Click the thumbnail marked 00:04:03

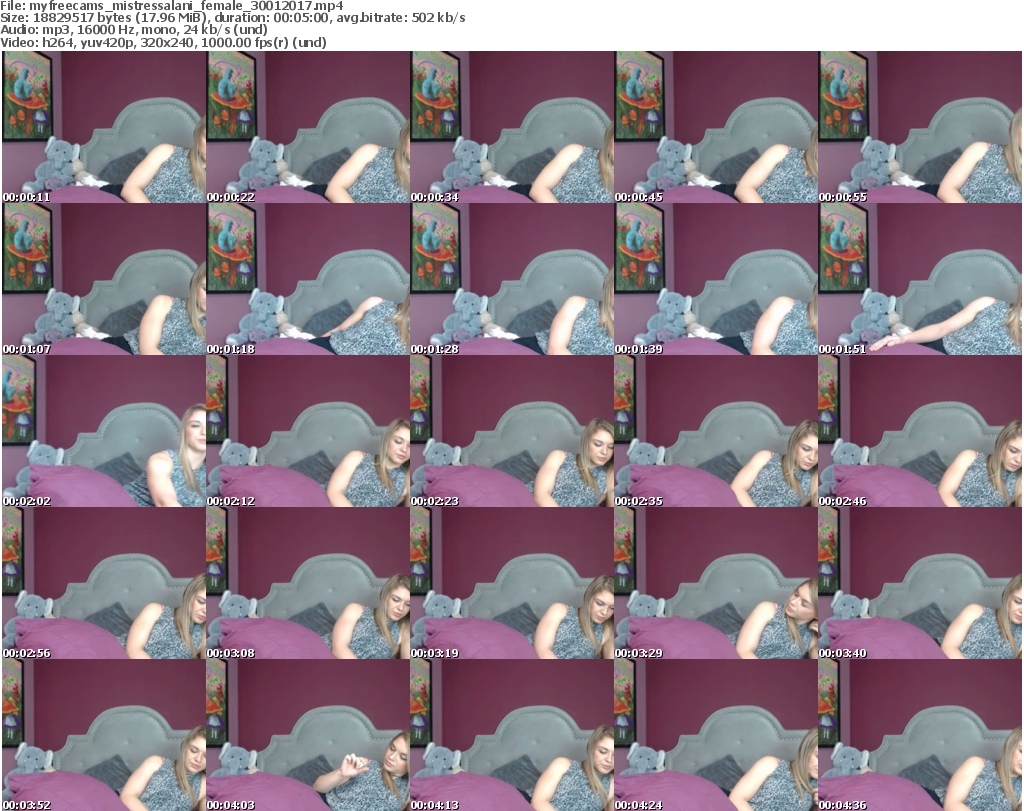[308, 735]
